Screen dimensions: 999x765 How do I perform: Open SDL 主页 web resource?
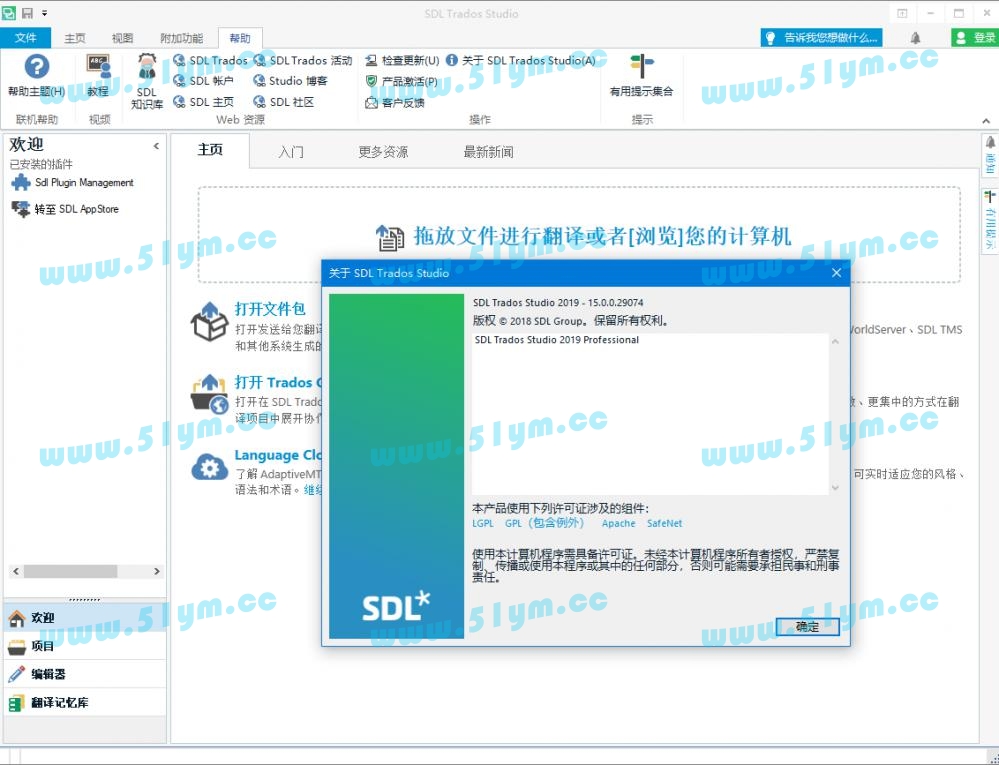[203, 102]
